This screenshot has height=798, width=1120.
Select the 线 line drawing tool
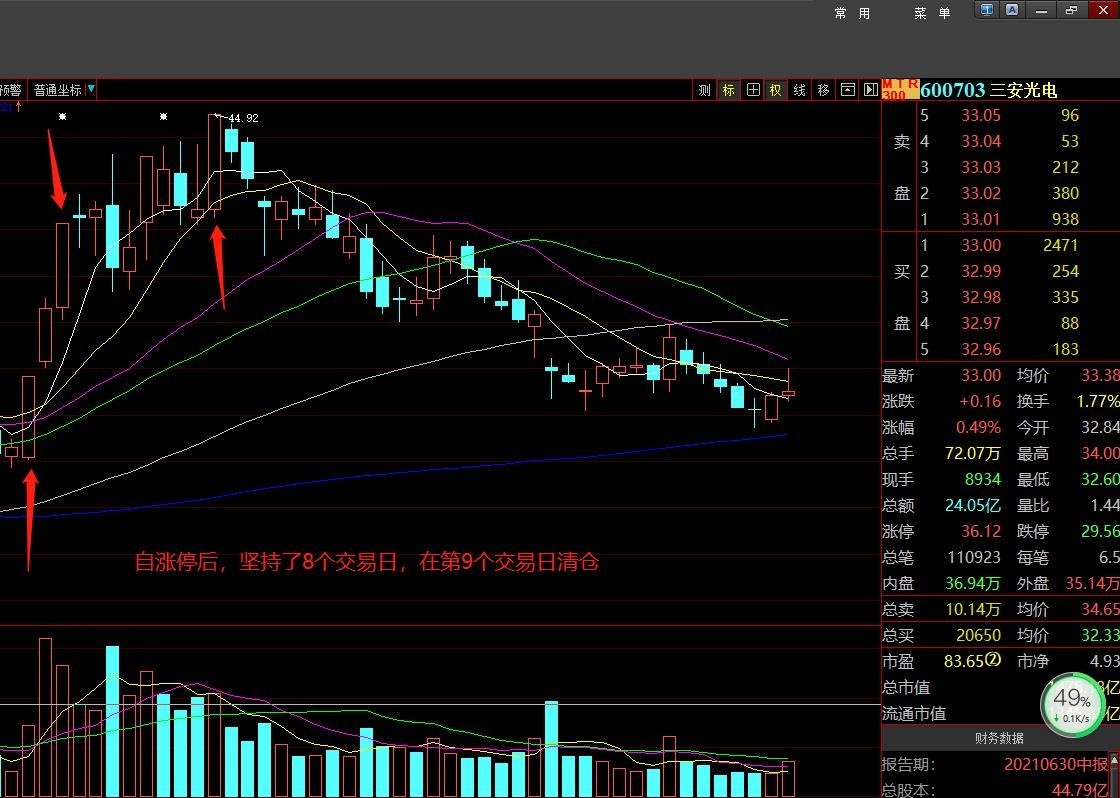799,90
